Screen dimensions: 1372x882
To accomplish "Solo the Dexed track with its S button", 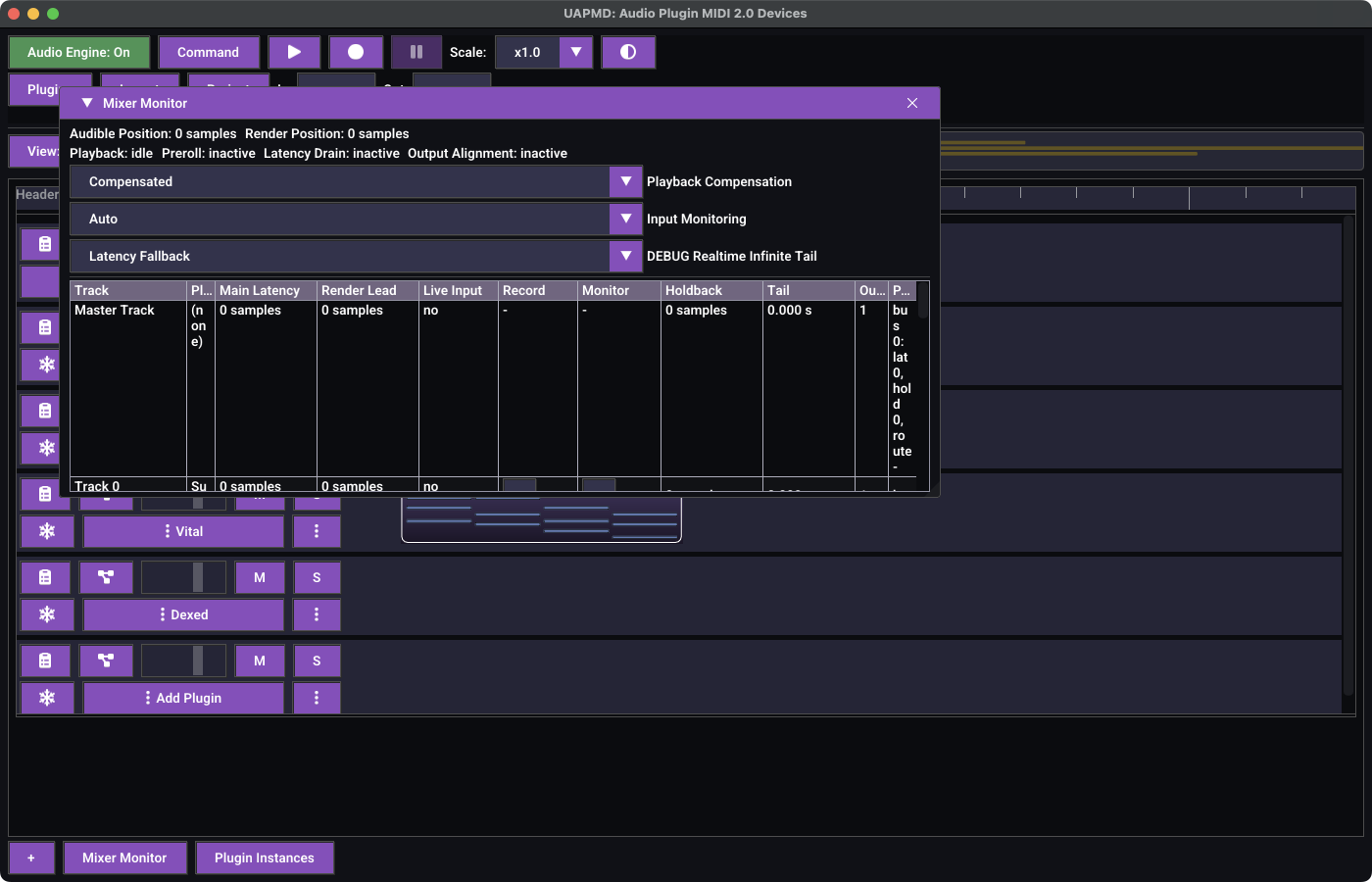I will [x=317, y=577].
